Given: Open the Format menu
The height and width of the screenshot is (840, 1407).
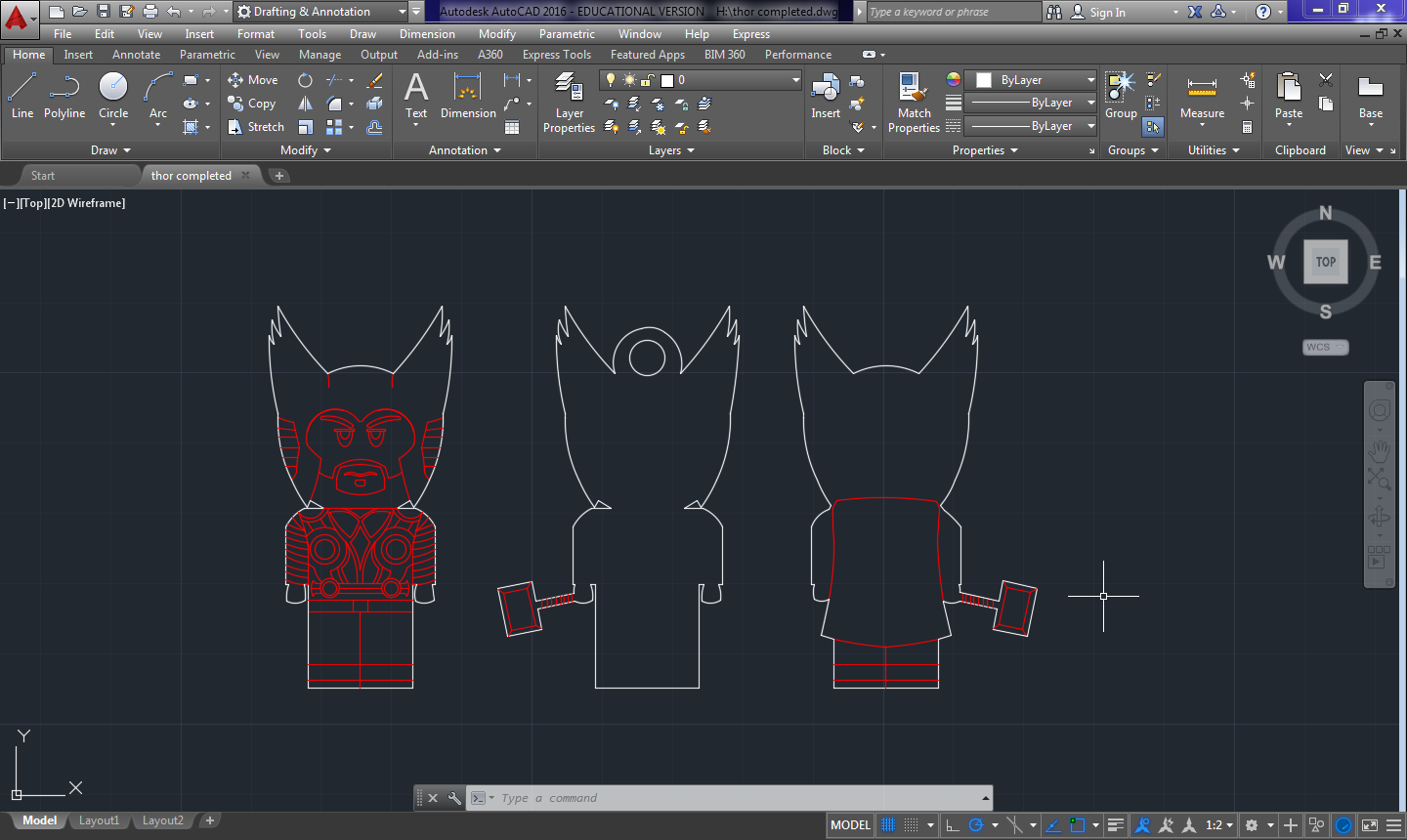Looking at the screenshot, I should coord(256,34).
